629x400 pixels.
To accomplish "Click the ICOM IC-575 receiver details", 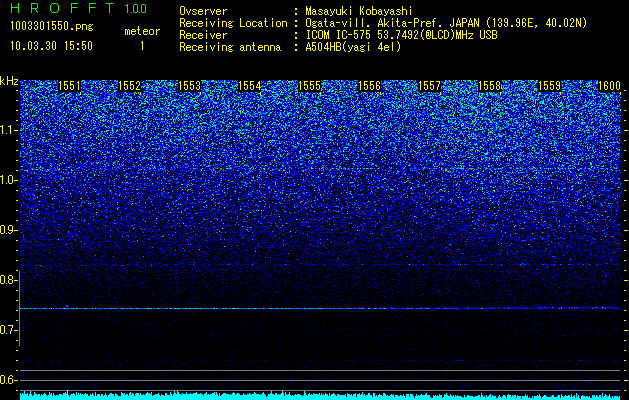I will pyautogui.click(x=401, y=35).
